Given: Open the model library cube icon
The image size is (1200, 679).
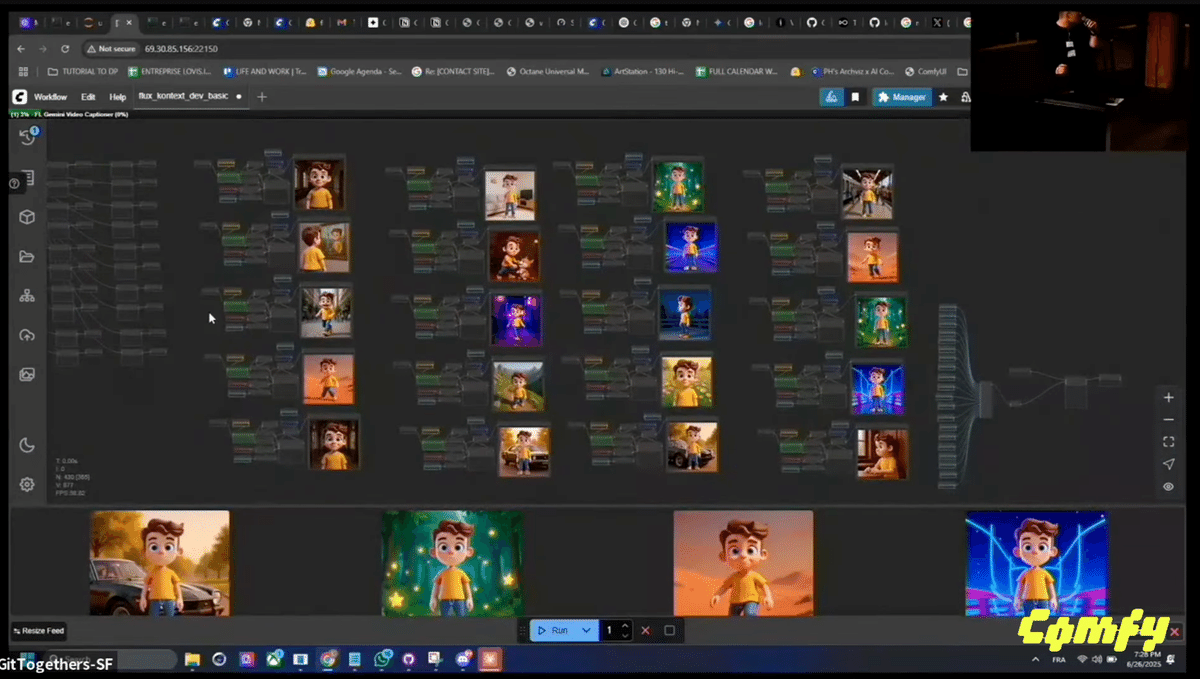Looking at the screenshot, I should click(x=27, y=217).
